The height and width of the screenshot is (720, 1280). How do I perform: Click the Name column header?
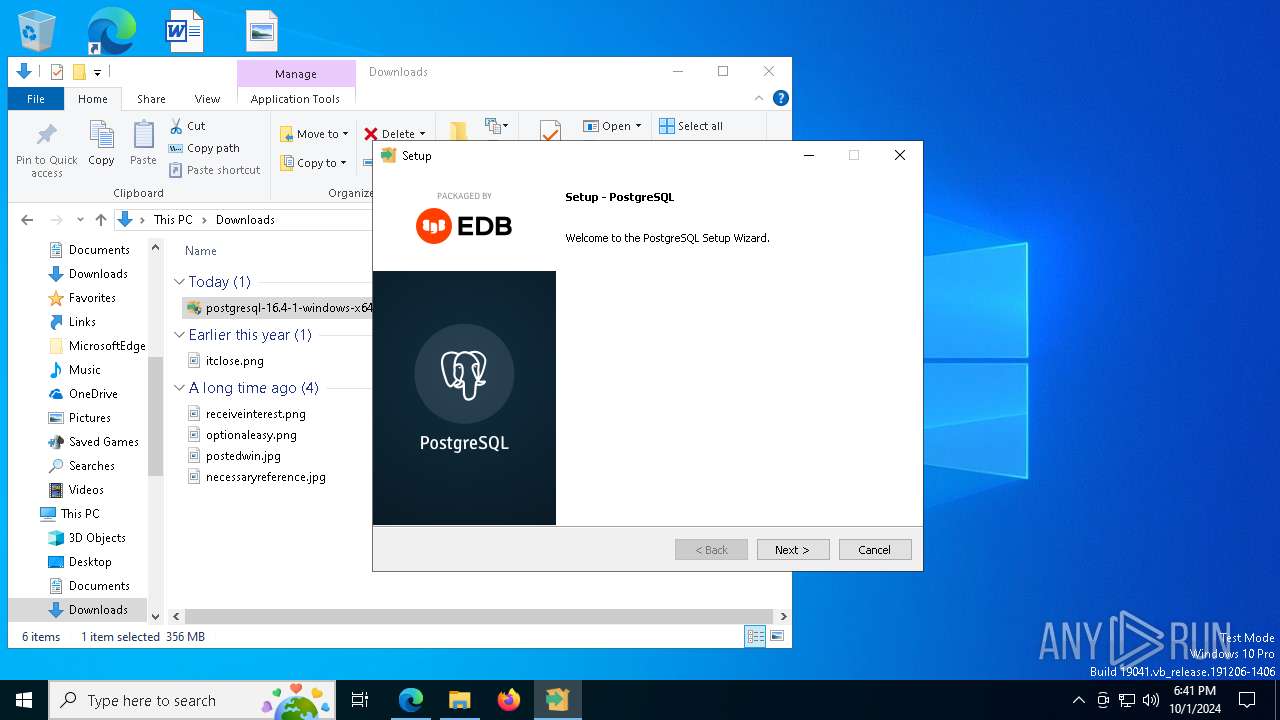[201, 251]
